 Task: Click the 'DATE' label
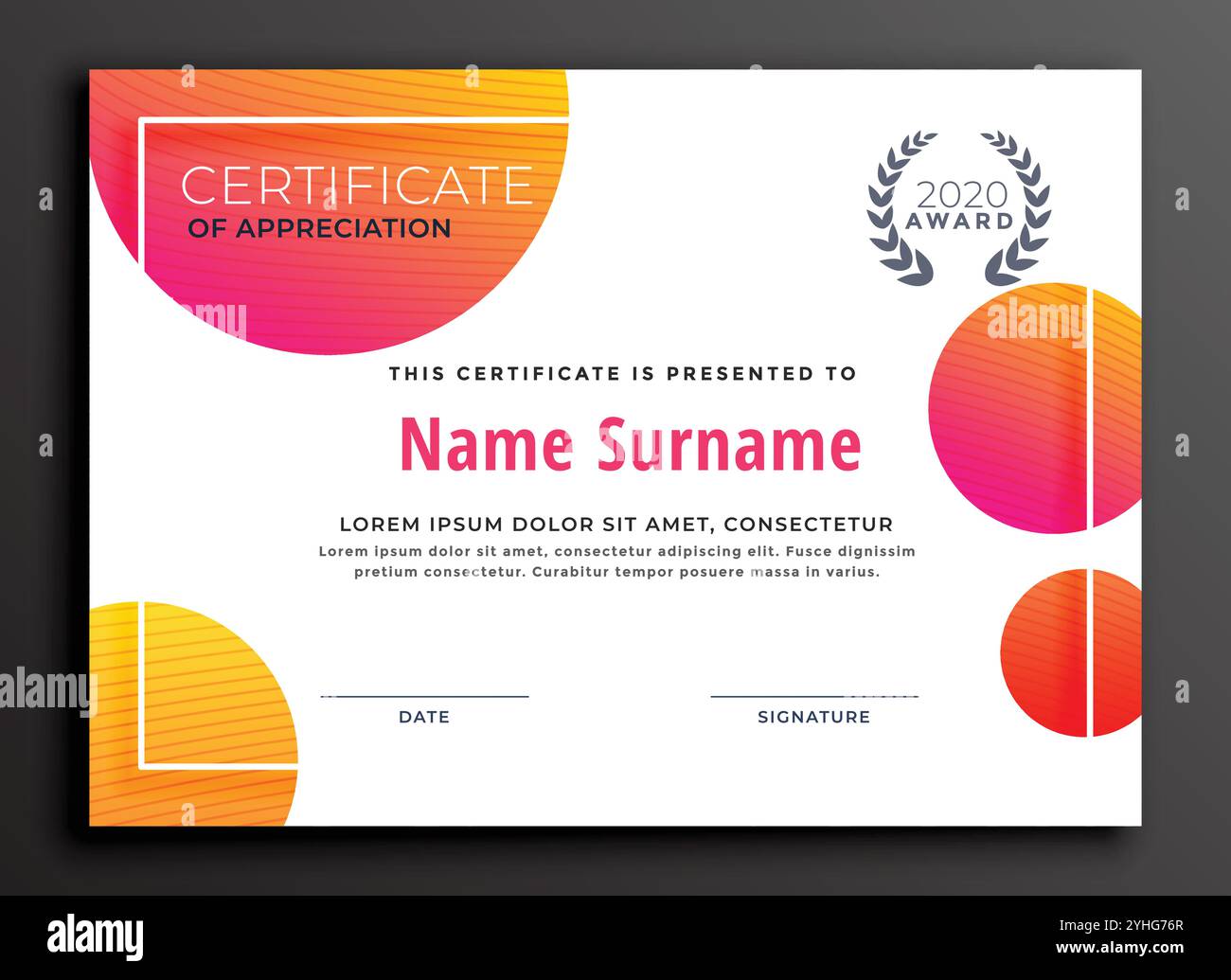[424, 717]
